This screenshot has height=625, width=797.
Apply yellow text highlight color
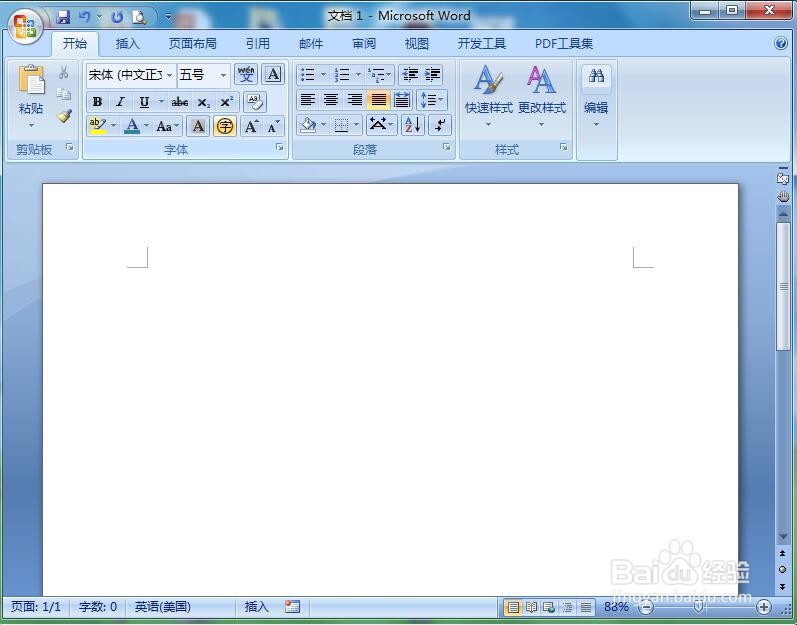pos(97,126)
